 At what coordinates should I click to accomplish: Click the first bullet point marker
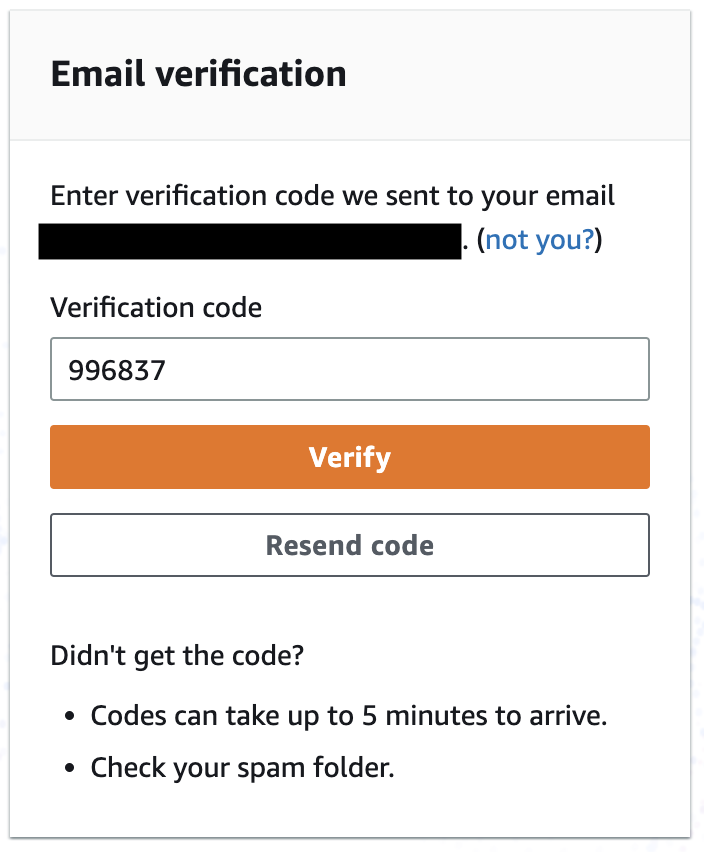[68, 715]
